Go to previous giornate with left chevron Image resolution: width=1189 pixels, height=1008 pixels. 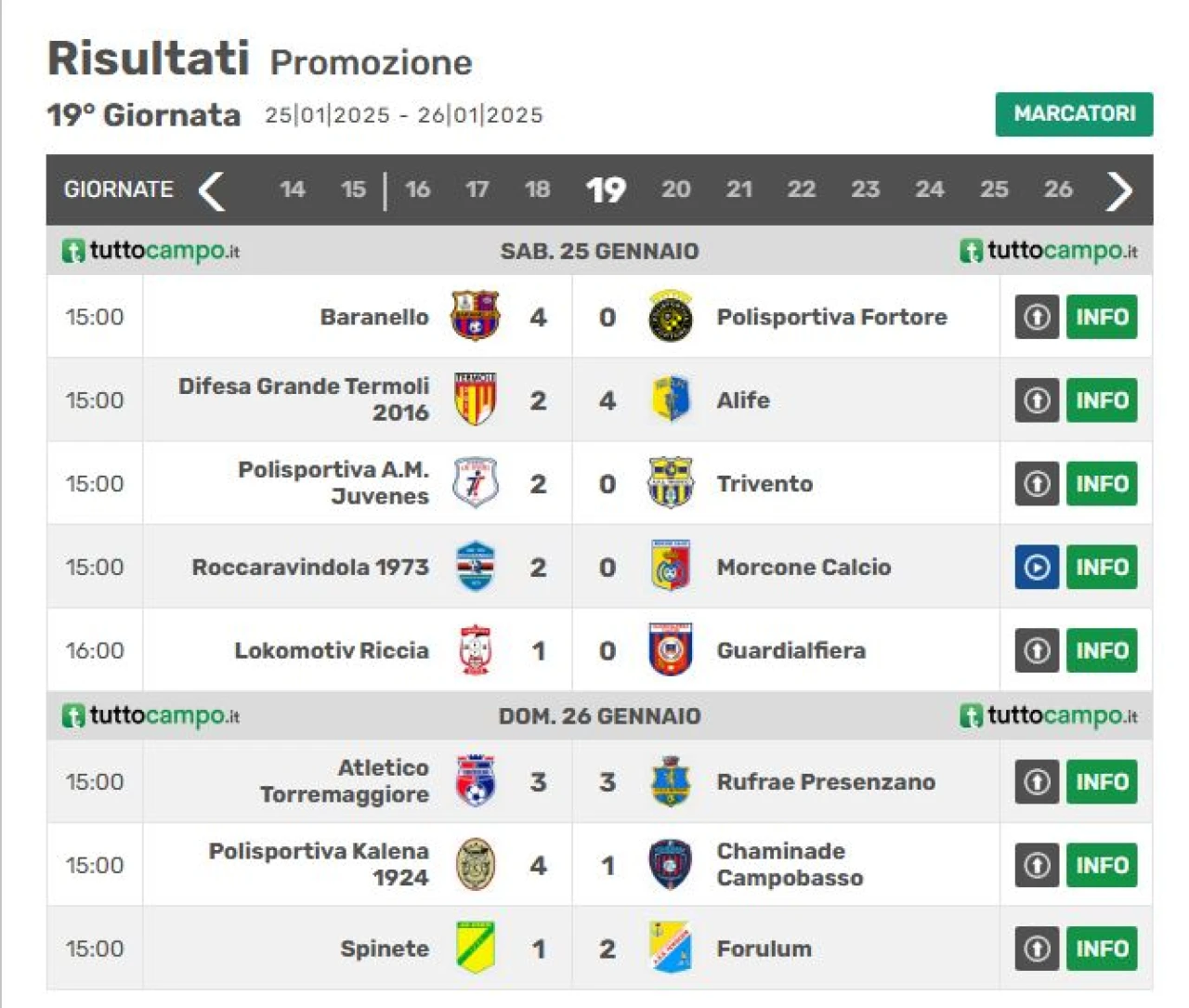(x=212, y=190)
